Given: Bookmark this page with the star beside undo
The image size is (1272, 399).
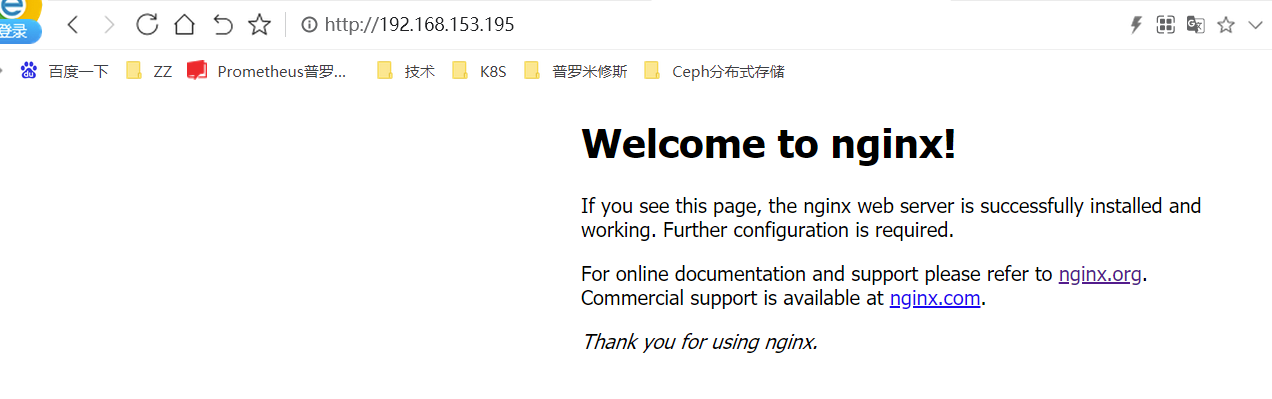Looking at the screenshot, I should click(259, 25).
